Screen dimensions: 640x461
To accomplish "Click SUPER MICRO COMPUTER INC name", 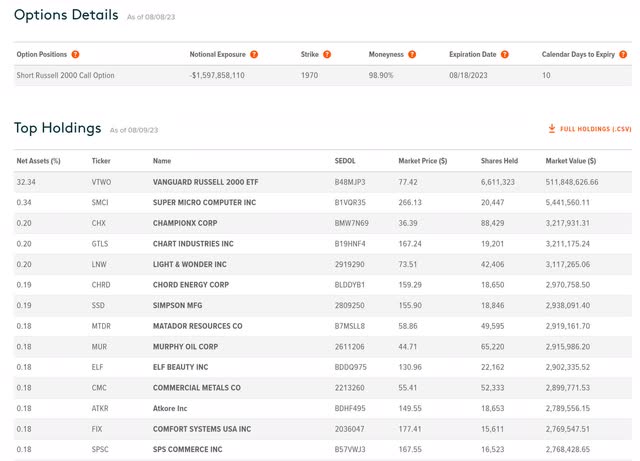I will click(x=204, y=203).
